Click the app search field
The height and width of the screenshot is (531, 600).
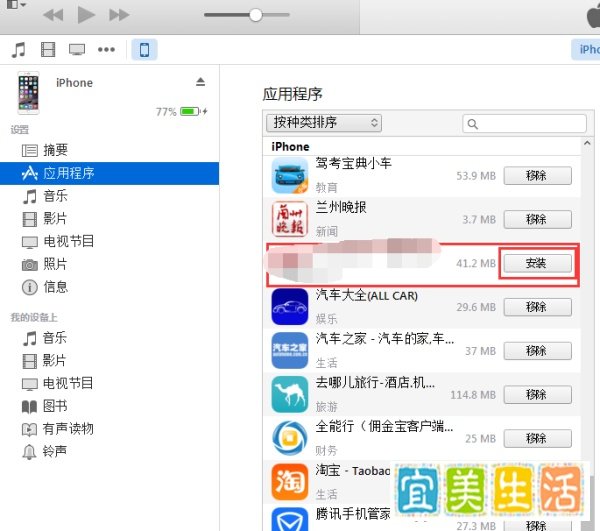pyautogui.click(x=524, y=124)
